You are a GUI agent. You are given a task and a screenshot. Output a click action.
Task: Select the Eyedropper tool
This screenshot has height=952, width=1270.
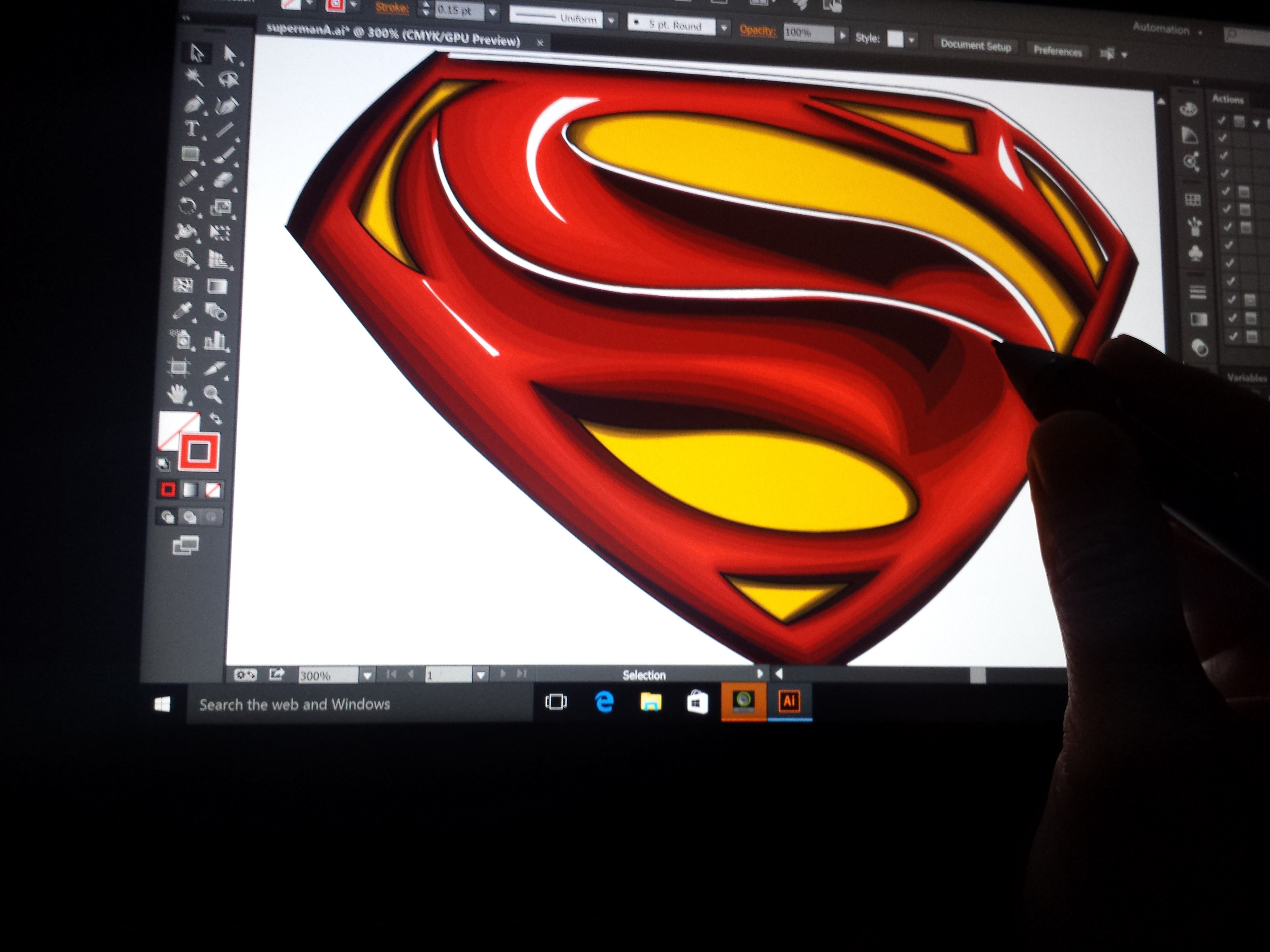[182, 311]
